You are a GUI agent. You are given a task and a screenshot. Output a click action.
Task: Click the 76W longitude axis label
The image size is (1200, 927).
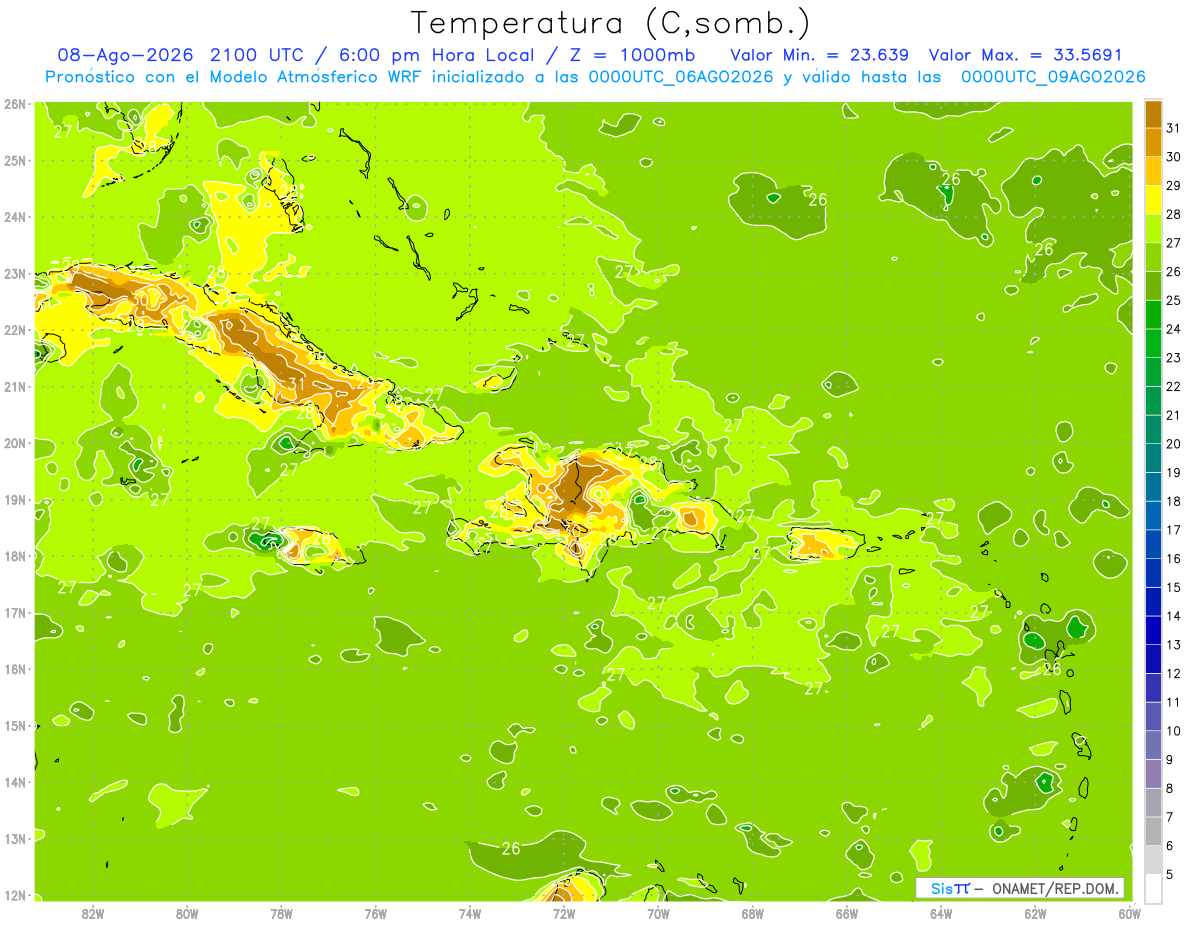click(x=376, y=913)
